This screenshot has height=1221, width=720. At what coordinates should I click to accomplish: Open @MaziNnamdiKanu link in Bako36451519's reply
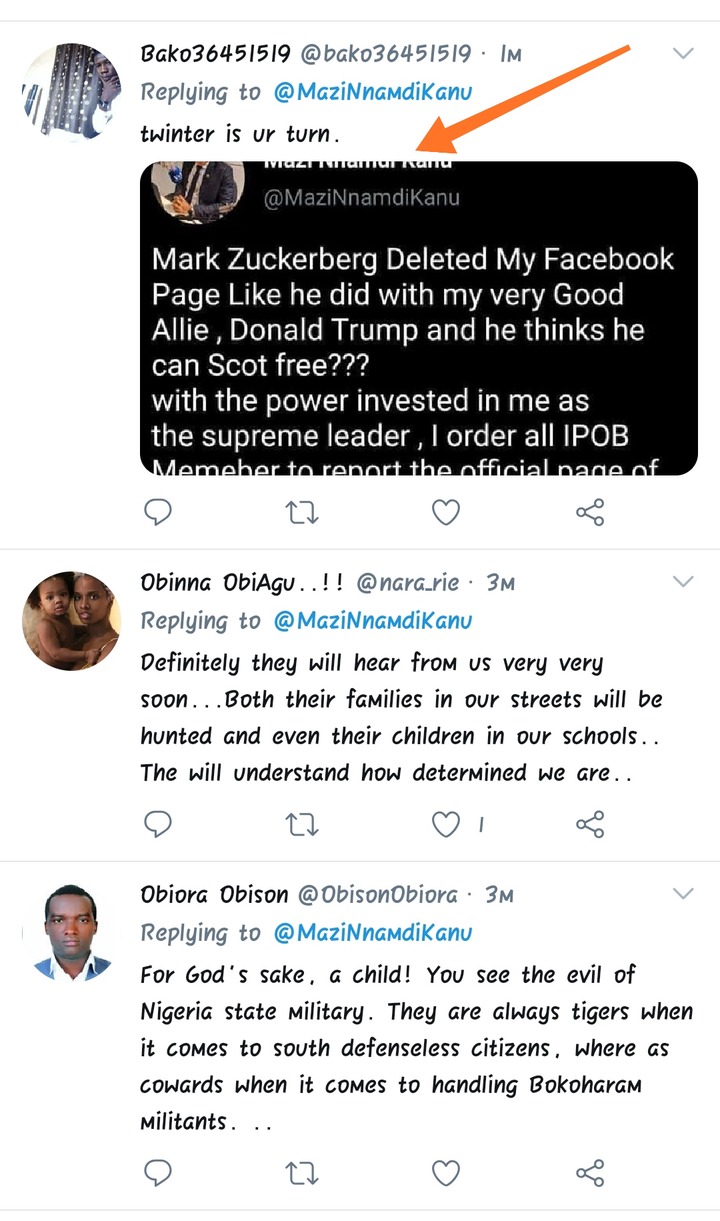pyautogui.click(x=372, y=92)
